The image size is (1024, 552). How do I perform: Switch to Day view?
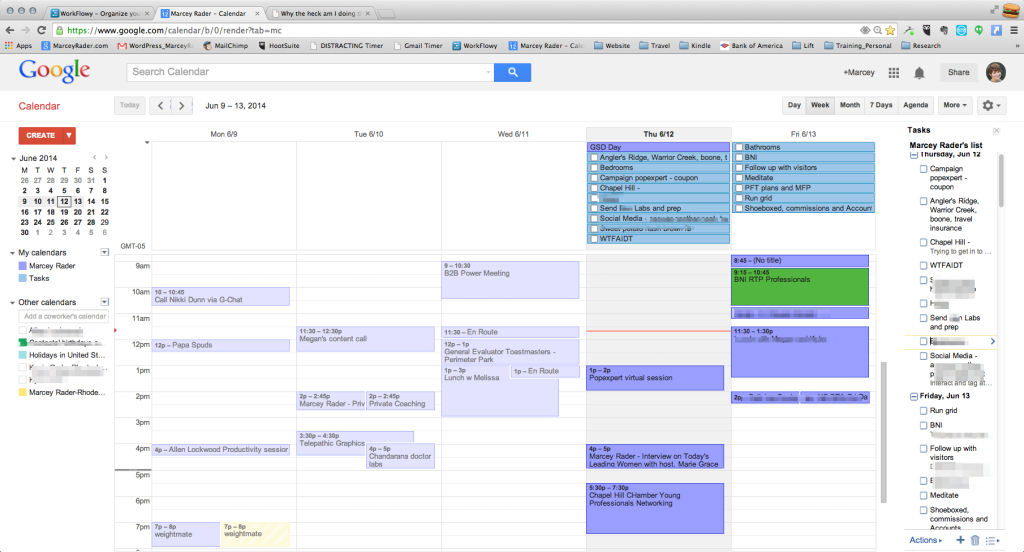(793, 105)
